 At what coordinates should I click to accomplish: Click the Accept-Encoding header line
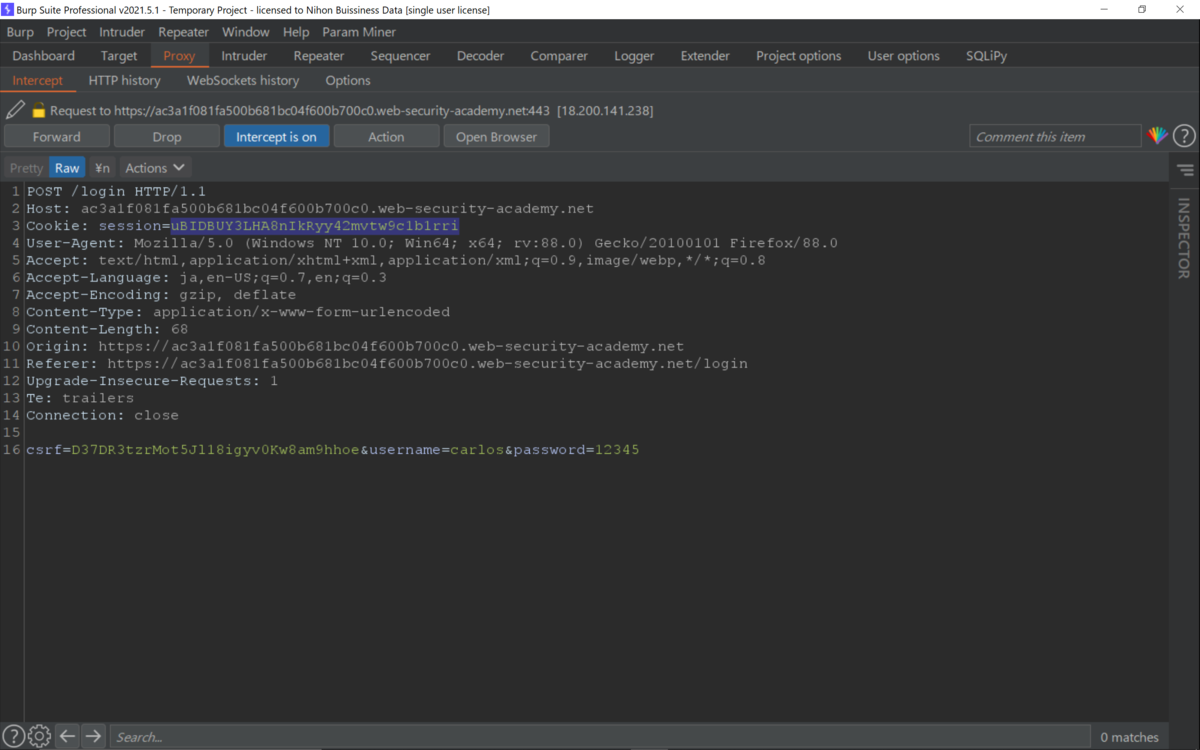(161, 295)
